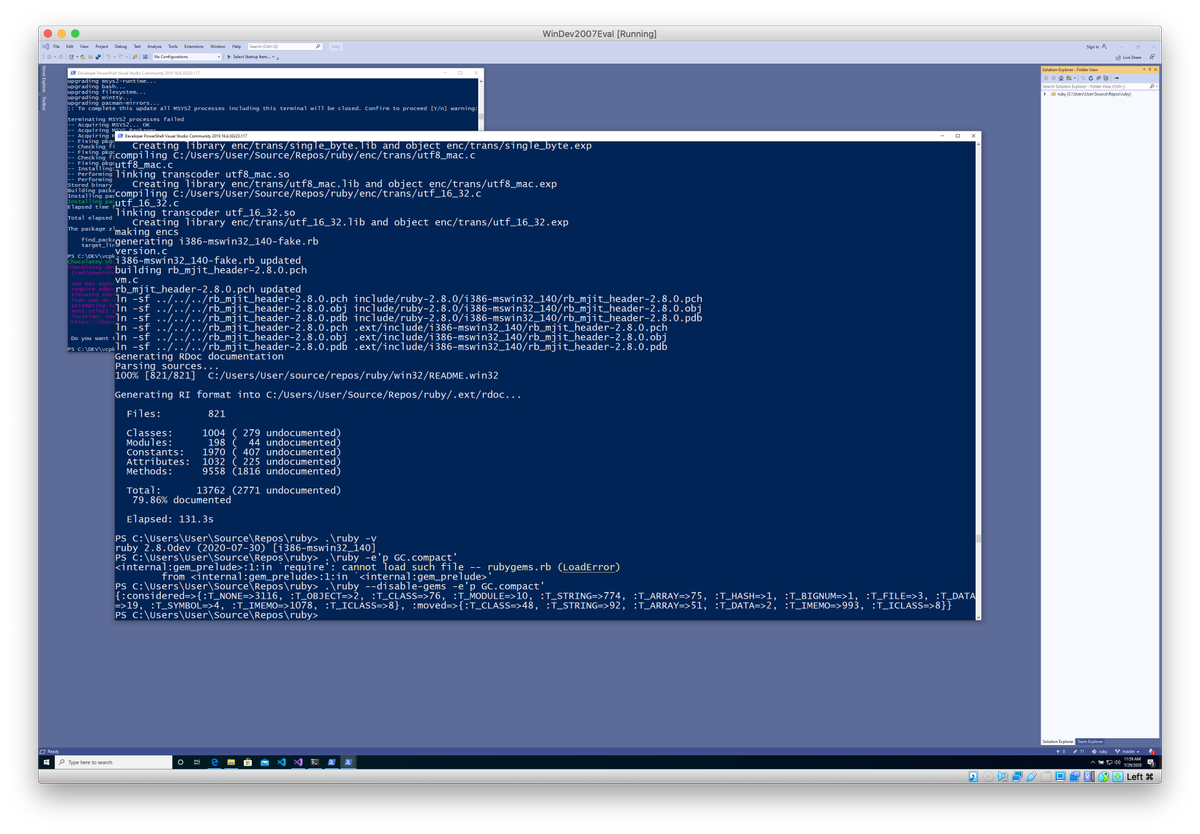Viewport: 1200px width, 834px height.
Task: Open the Microsoft Store from the taskbar
Action: 247,762
